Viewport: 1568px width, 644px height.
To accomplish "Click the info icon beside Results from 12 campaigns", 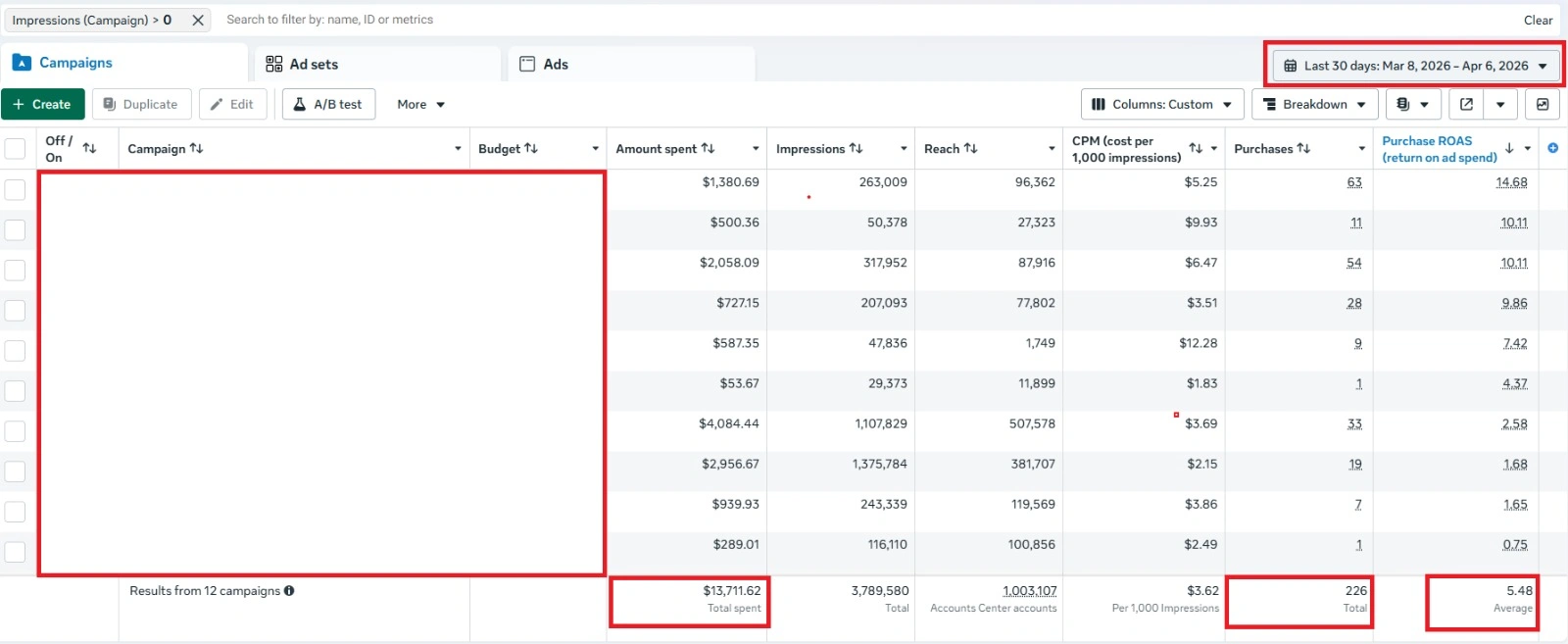I will (x=289, y=590).
